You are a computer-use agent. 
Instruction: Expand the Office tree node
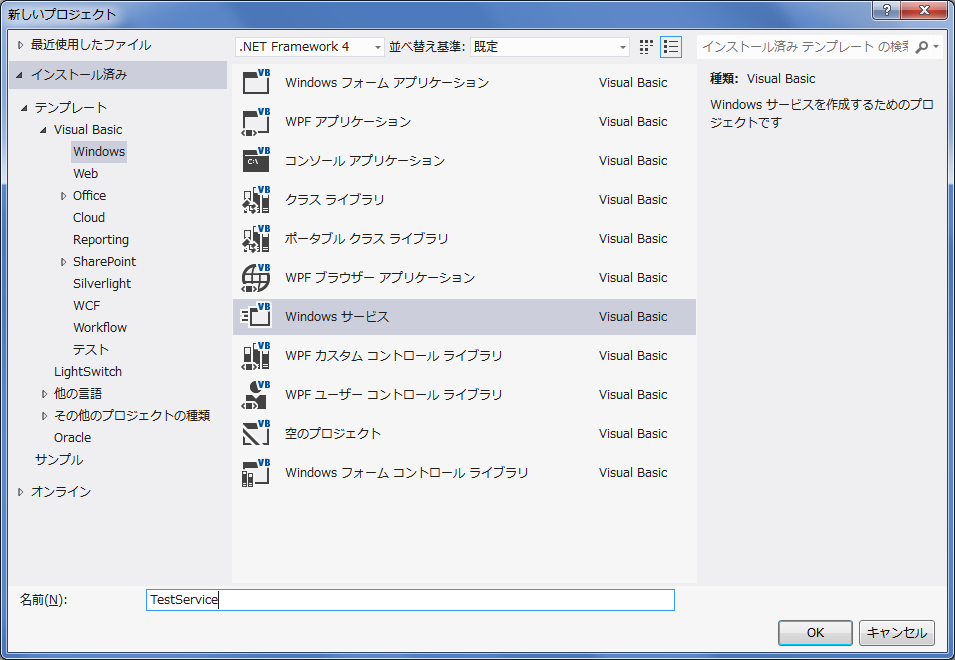[x=63, y=196]
